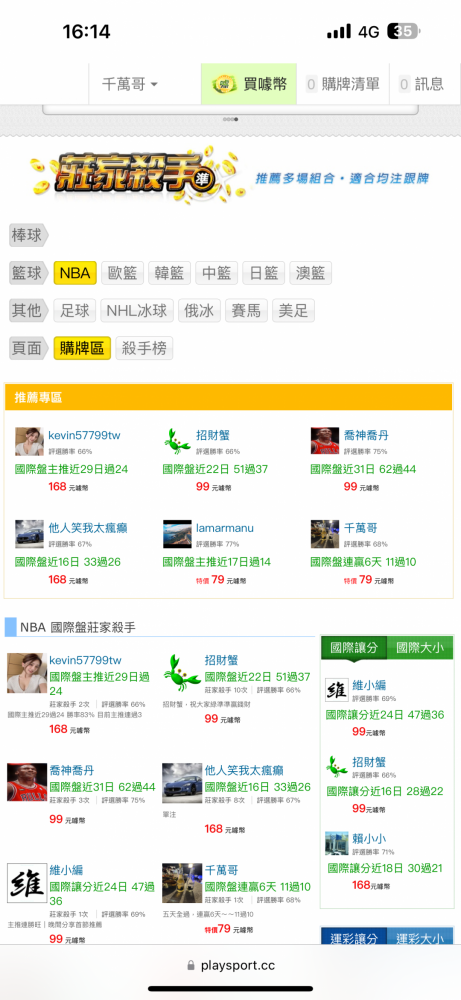Tap the 買噱幣 coin icon
Image resolution: width=461 pixels, height=1000 pixels.
pyautogui.click(x=225, y=84)
